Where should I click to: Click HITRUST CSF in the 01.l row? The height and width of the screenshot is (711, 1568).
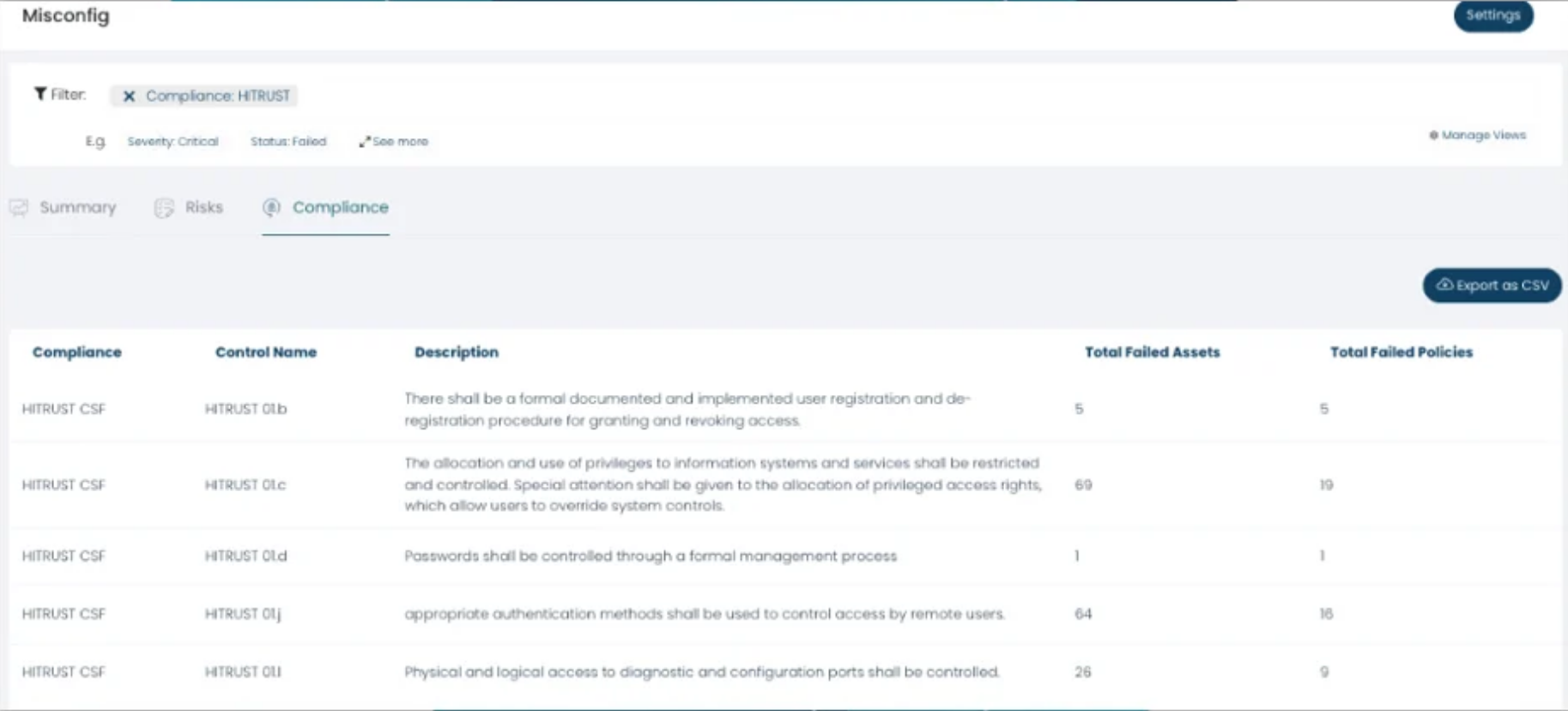click(x=64, y=671)
